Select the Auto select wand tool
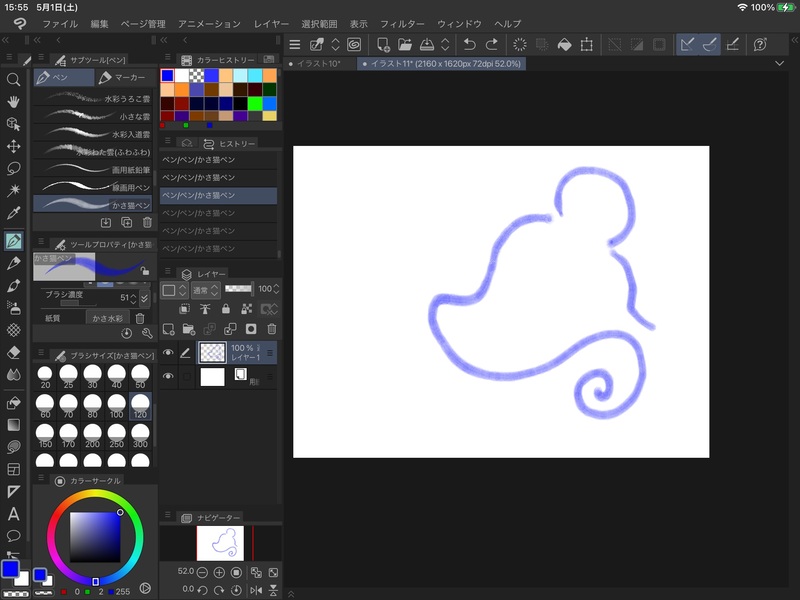 click(13, 190)
